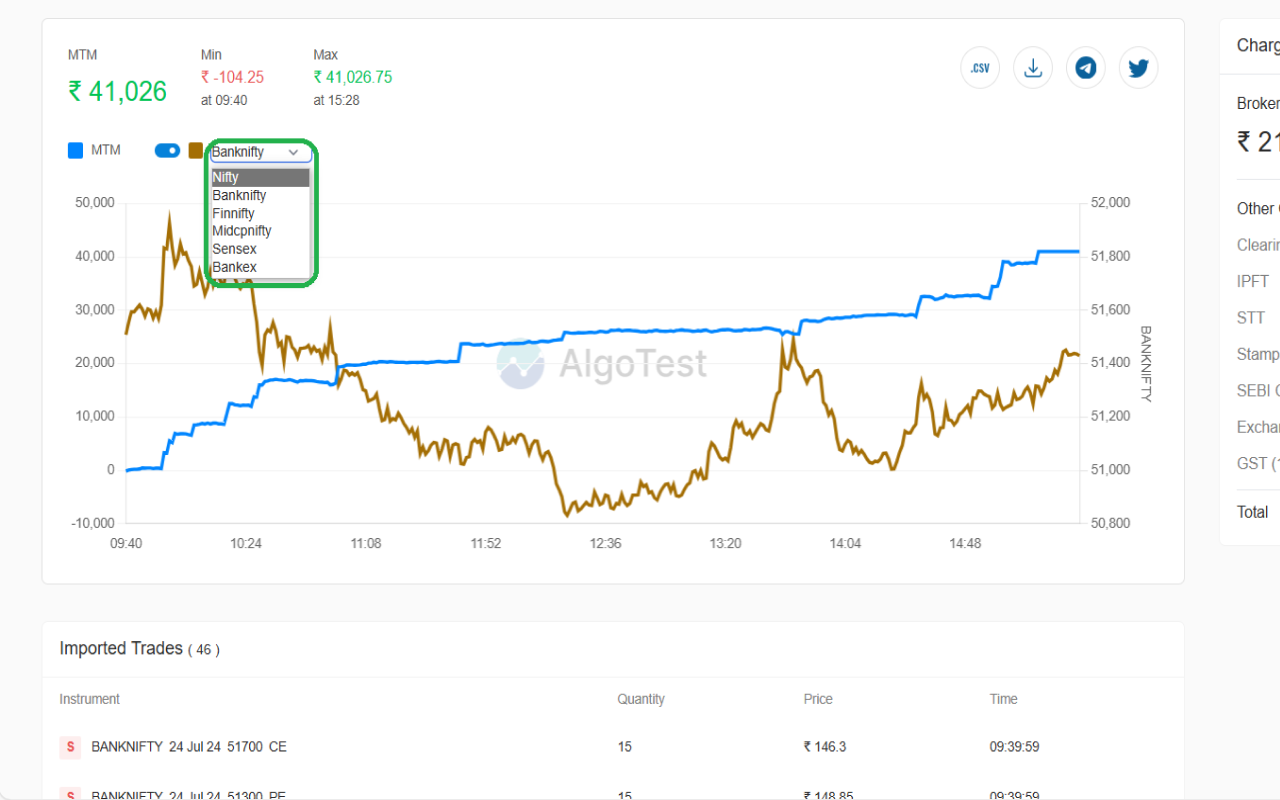Click the BANKNIFTY vertical axis label
Viewport: 1280px width, 800px height.
[x=1146, y=364]
